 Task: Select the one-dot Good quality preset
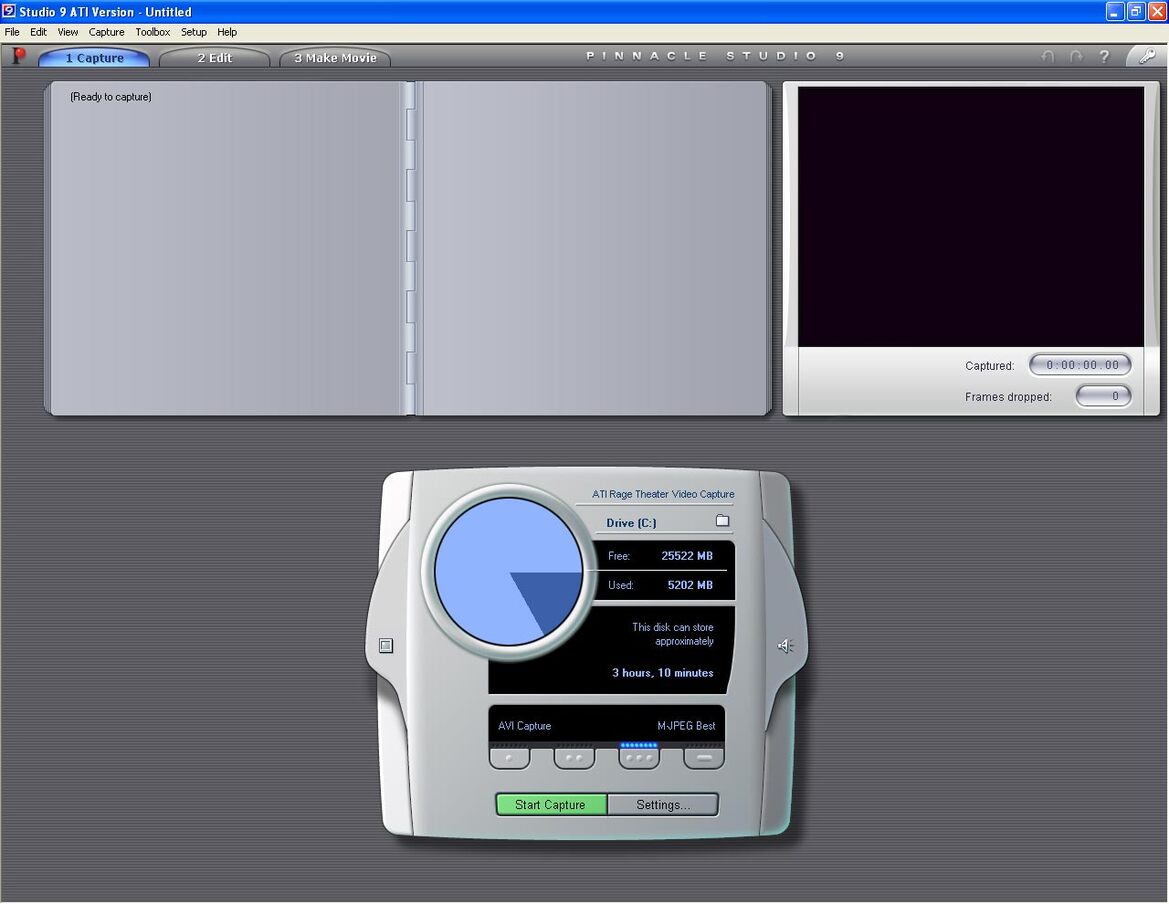pyautogui.click(x=509, y=758)
